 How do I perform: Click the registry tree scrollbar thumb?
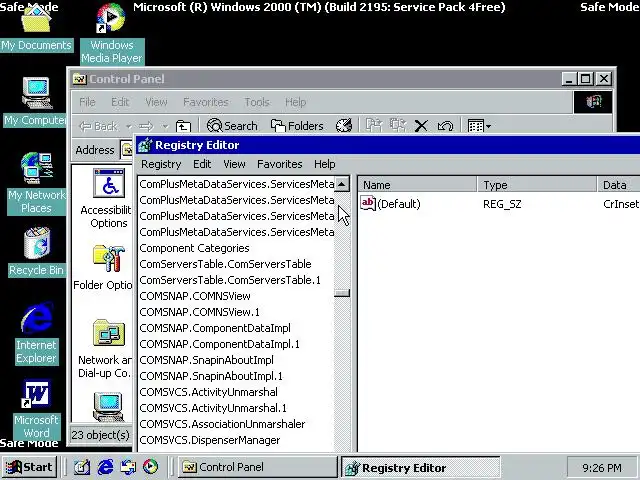click(x=342, y=293)
